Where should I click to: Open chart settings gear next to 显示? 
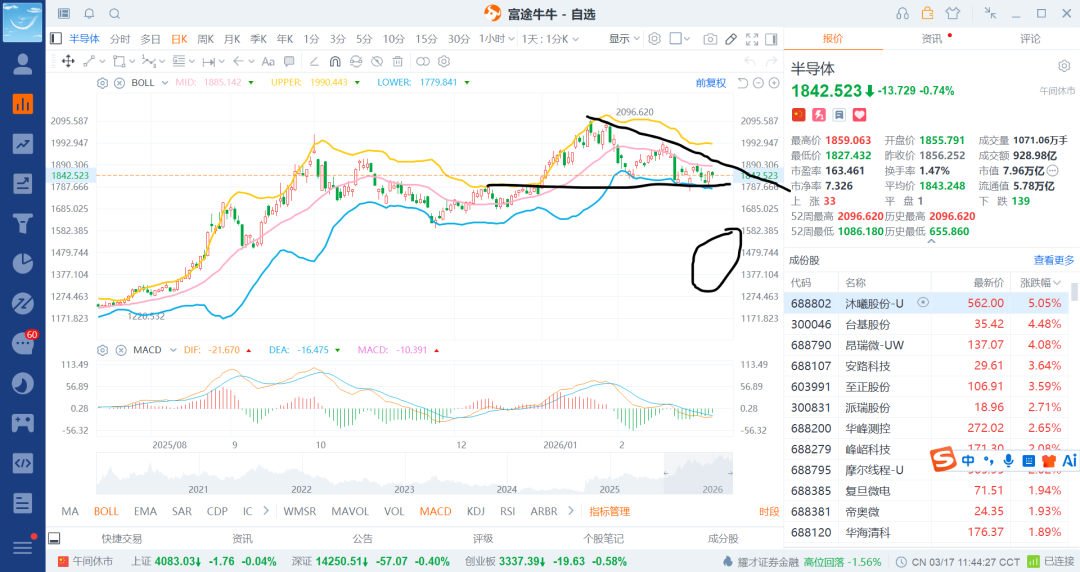[x=654, y=39]
